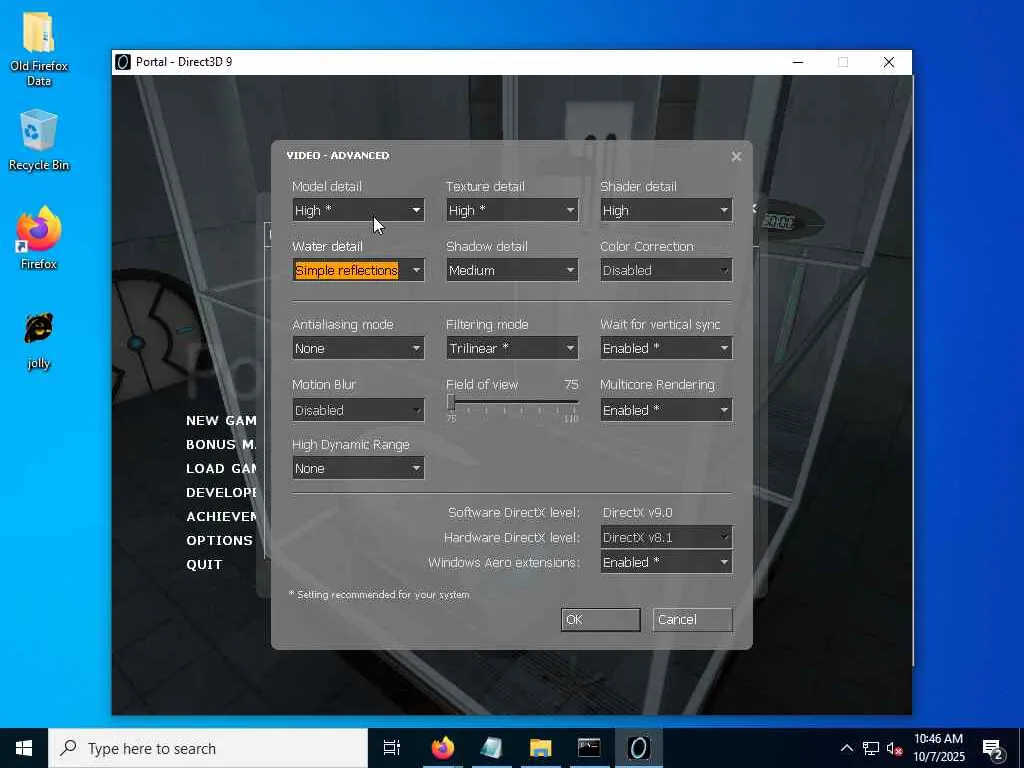The height and width of the screenshot is (768, 1024).
Task: Open the Hardware DirectX level dropdown
Action: click(666, 537)
